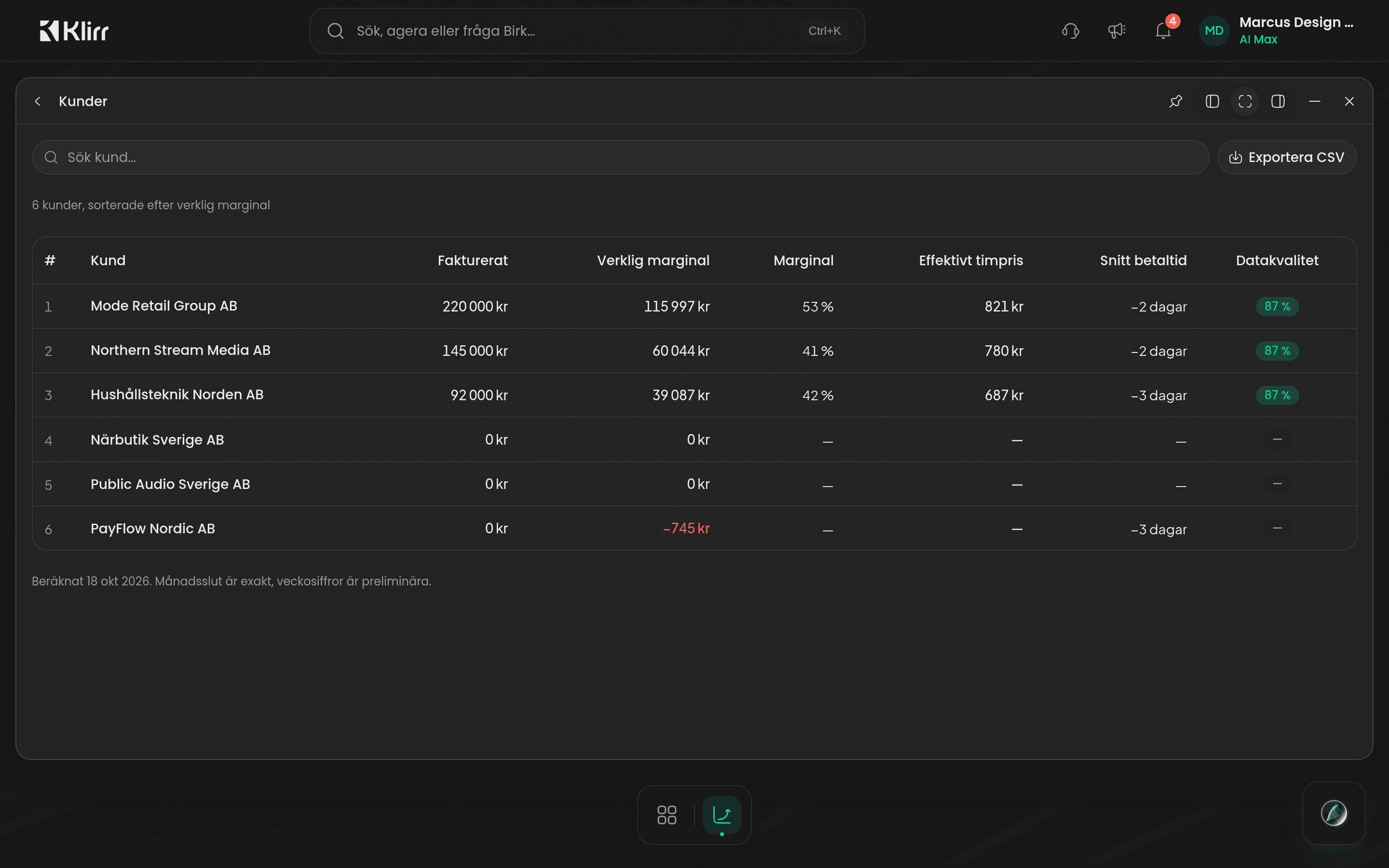Open the notifications bell with badge

[x=1163, y=31]
